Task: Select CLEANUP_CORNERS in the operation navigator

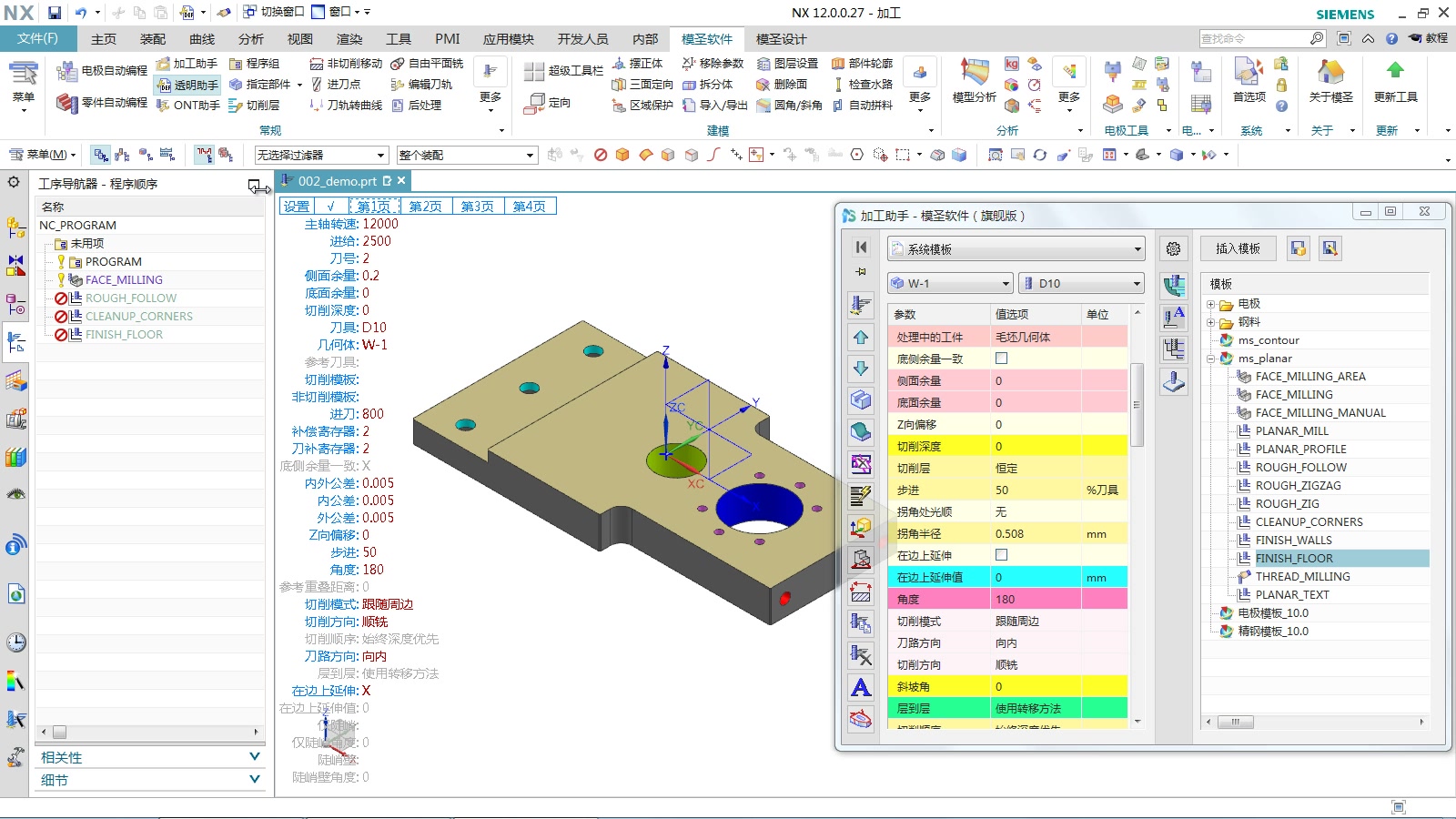Action: coord(139,317)
